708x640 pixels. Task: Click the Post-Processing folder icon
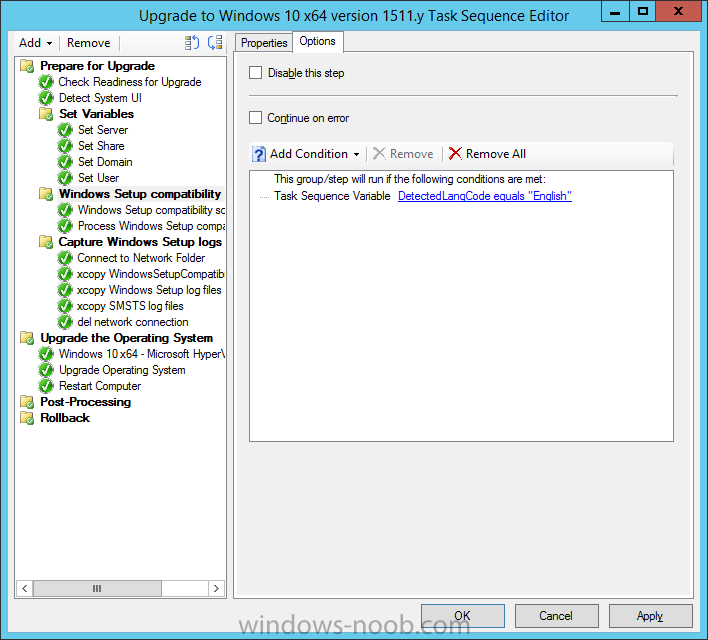(27, 402)
